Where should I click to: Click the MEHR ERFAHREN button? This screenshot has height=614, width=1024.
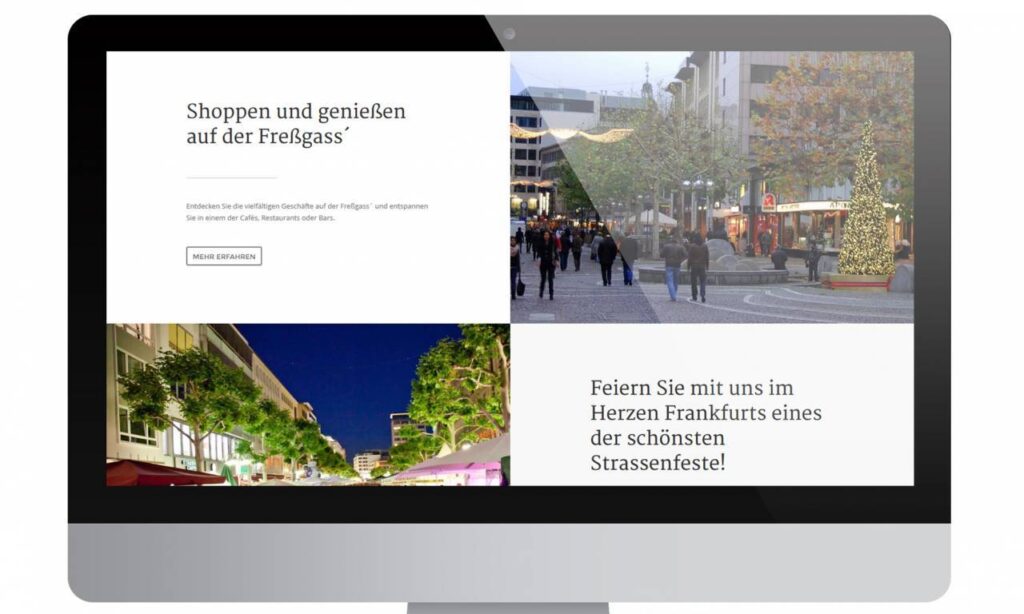pyautogui.click(x=224, y=256)
